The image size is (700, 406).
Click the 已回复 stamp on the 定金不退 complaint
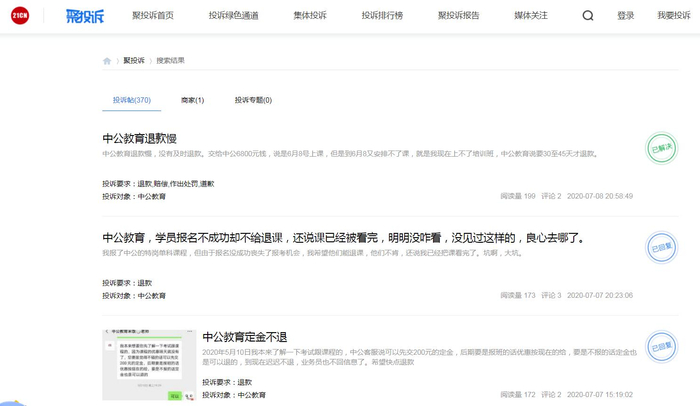pos(662,347)
